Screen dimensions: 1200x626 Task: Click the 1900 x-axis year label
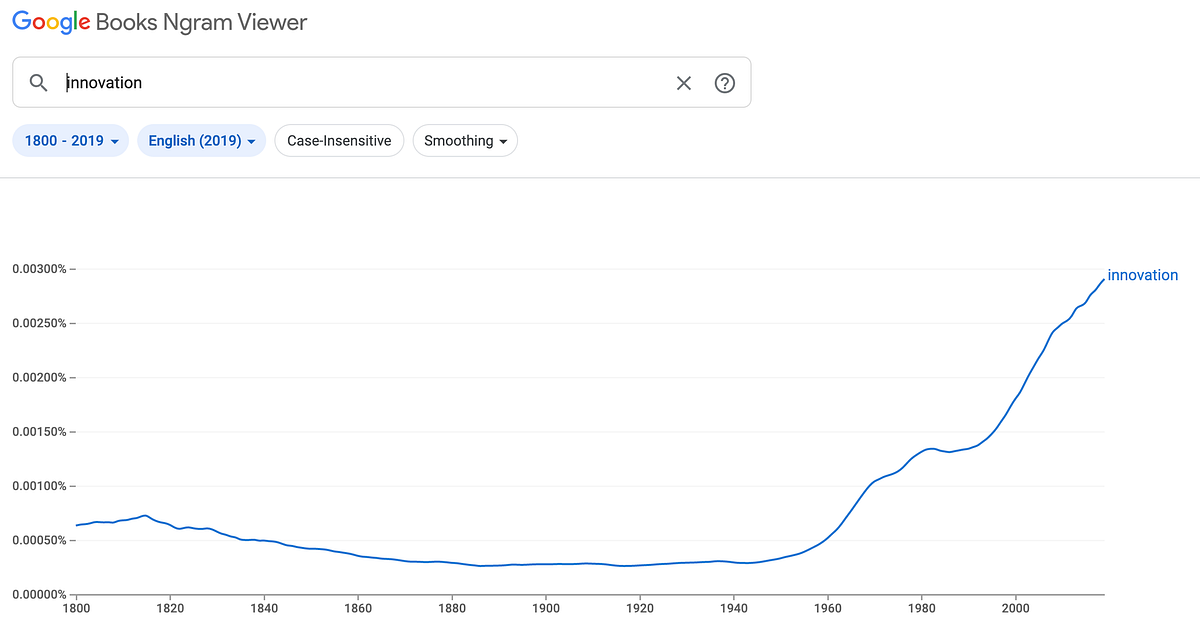click(x=546, y=607)
